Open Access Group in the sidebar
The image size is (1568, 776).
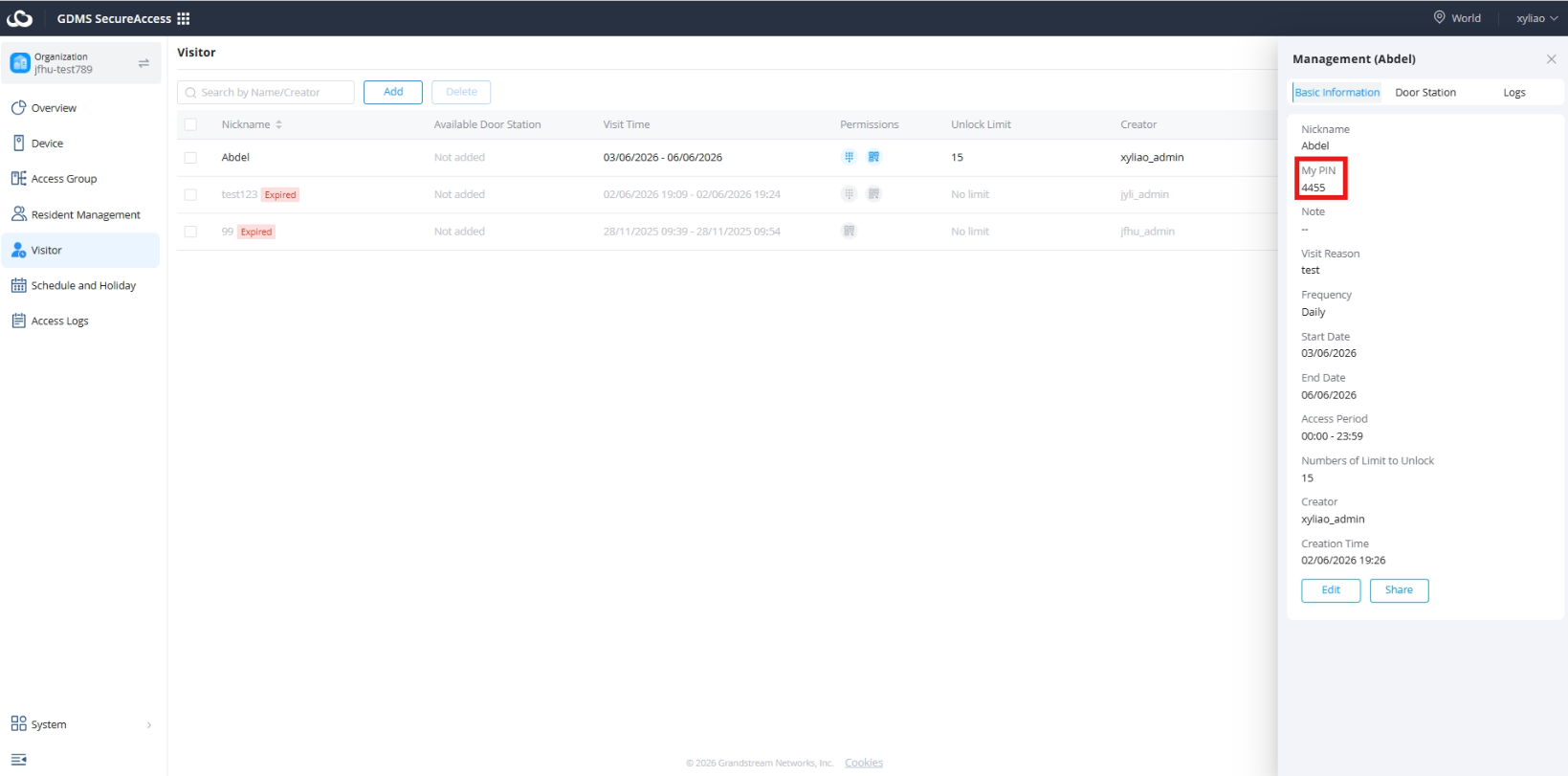(x=80, y=179)
